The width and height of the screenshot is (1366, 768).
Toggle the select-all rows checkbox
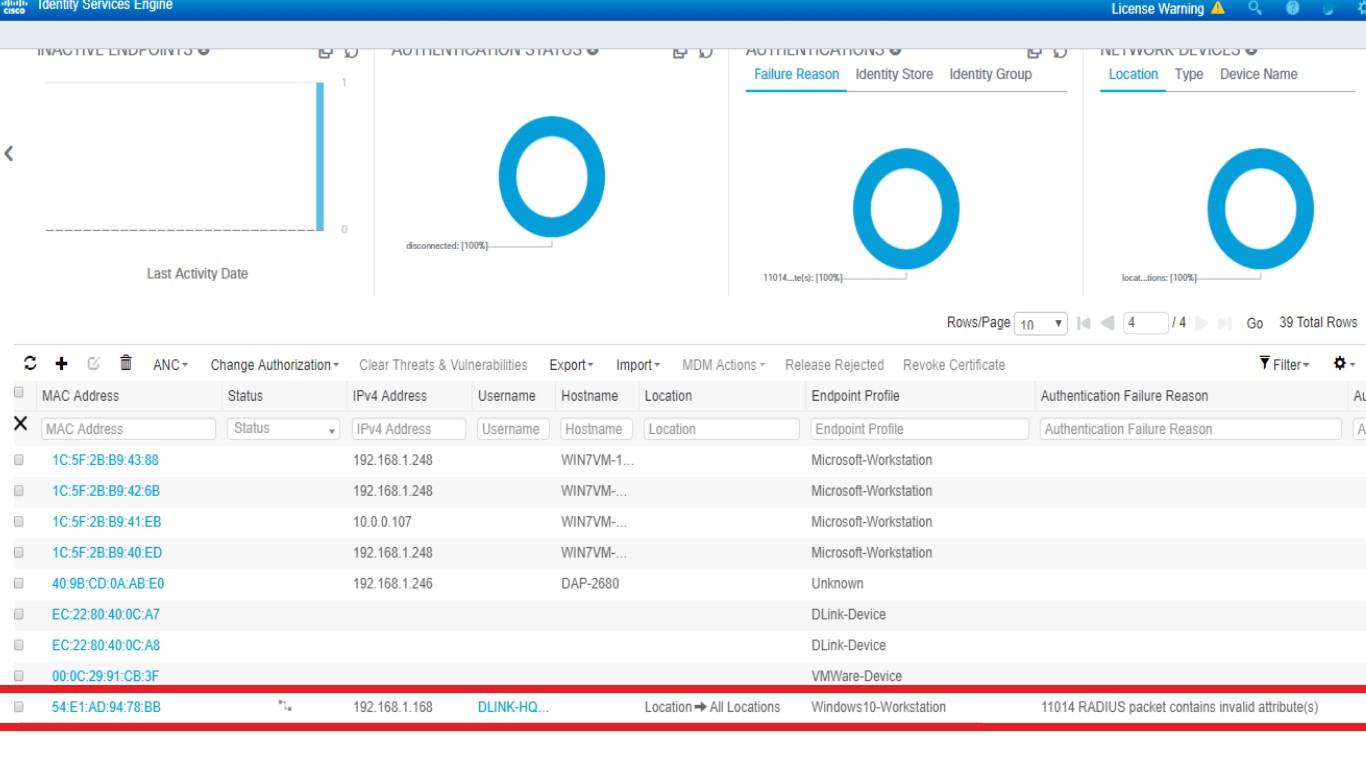pos(18,392)
